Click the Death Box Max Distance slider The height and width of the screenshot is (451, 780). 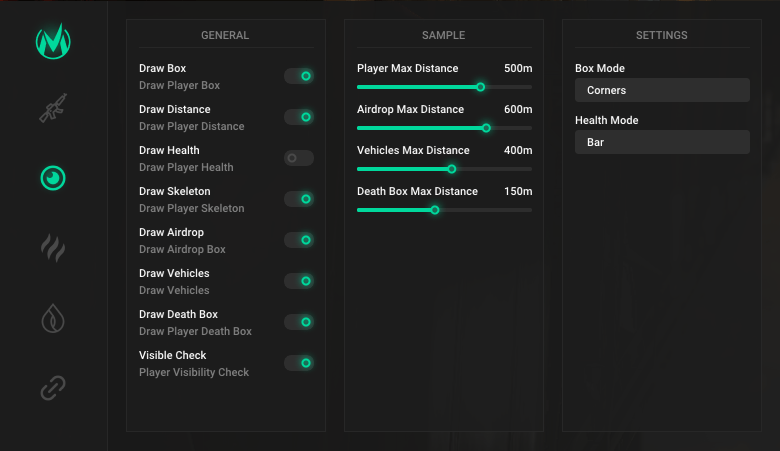[435, 210]
